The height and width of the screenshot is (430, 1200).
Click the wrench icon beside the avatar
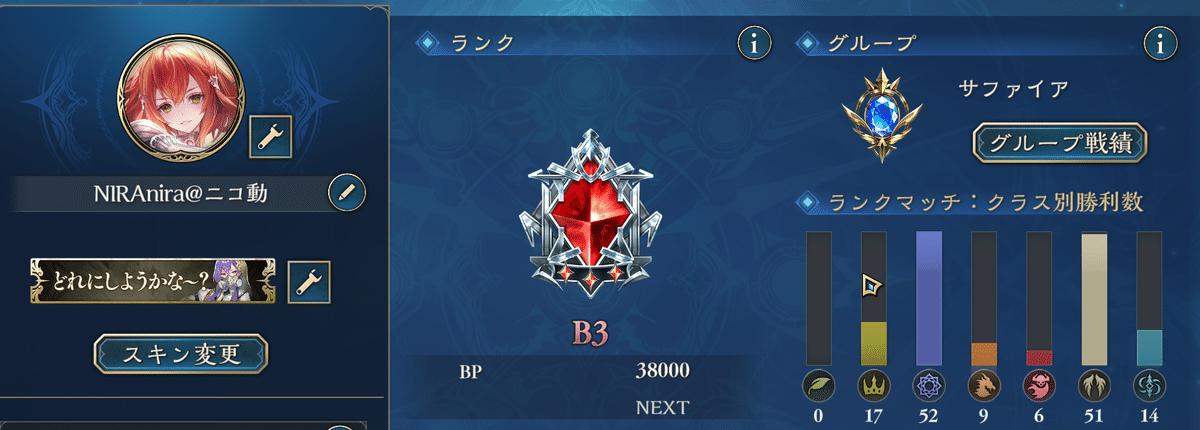point(268,137)
